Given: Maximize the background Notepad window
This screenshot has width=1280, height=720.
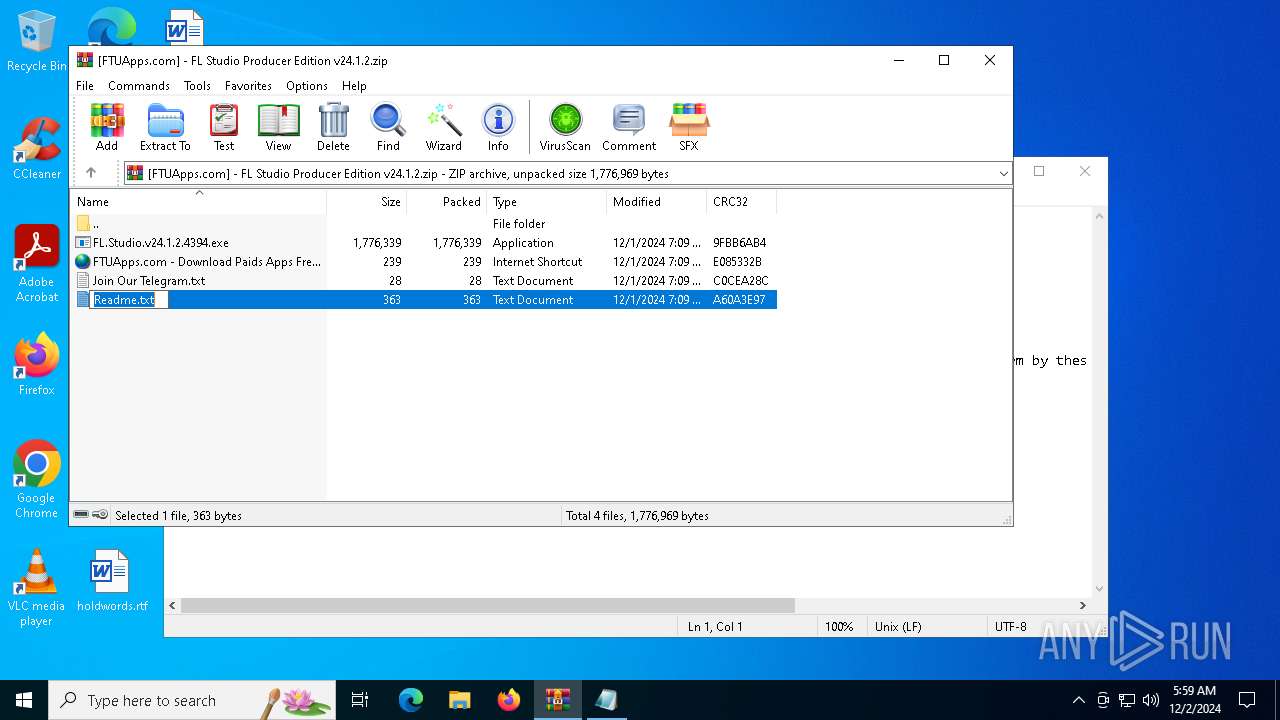Looking at the screenshot, I should pos(1039,171).
